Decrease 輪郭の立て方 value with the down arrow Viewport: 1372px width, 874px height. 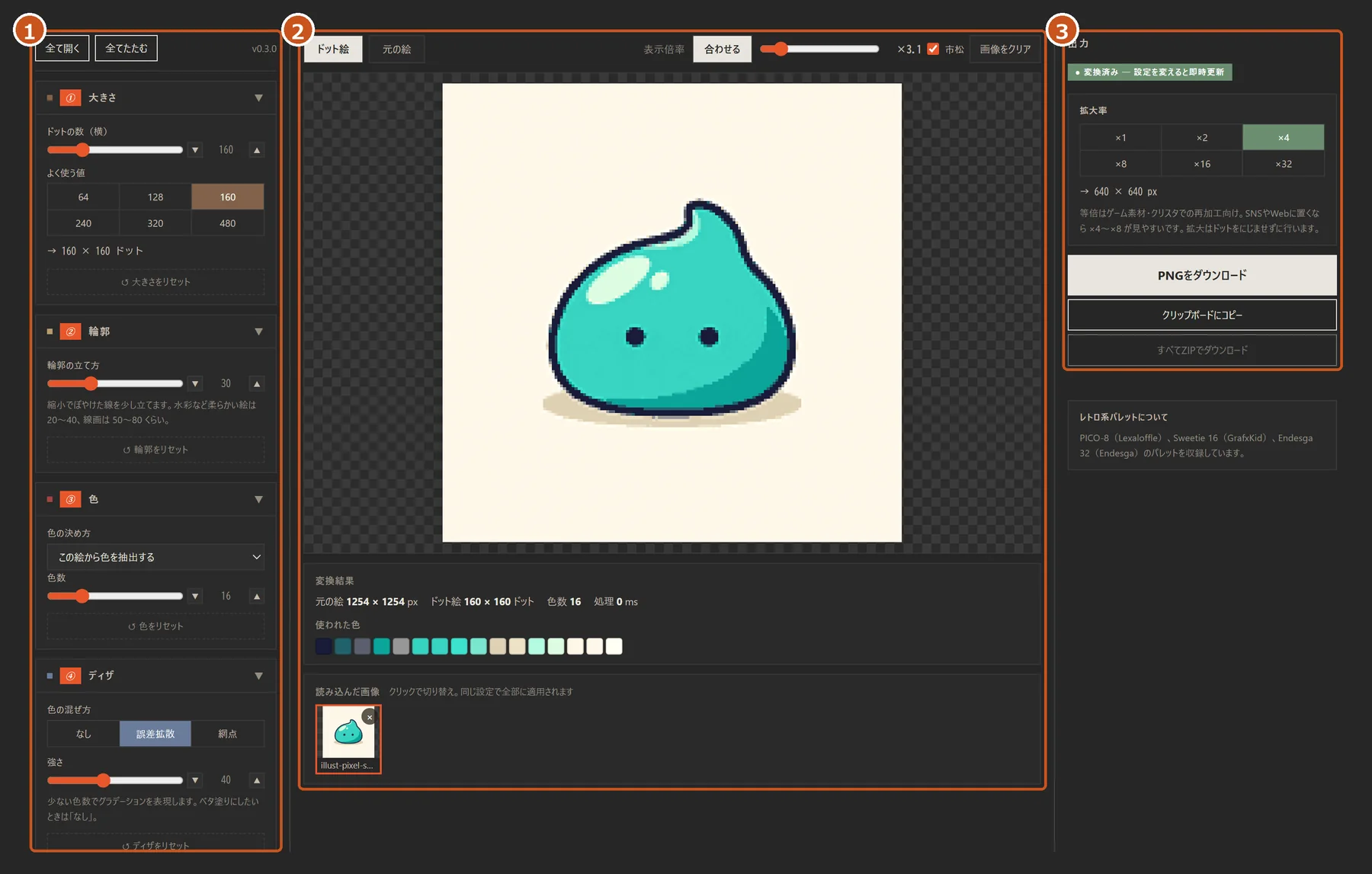coord(196,383)
